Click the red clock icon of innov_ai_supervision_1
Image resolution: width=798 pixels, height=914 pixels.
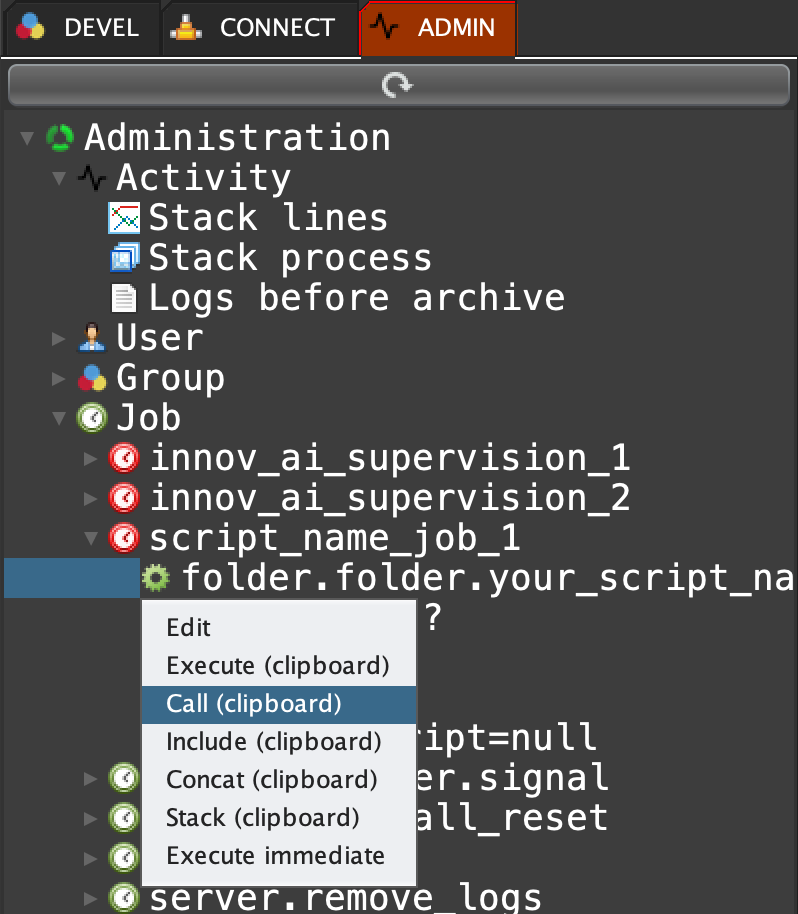124,458
